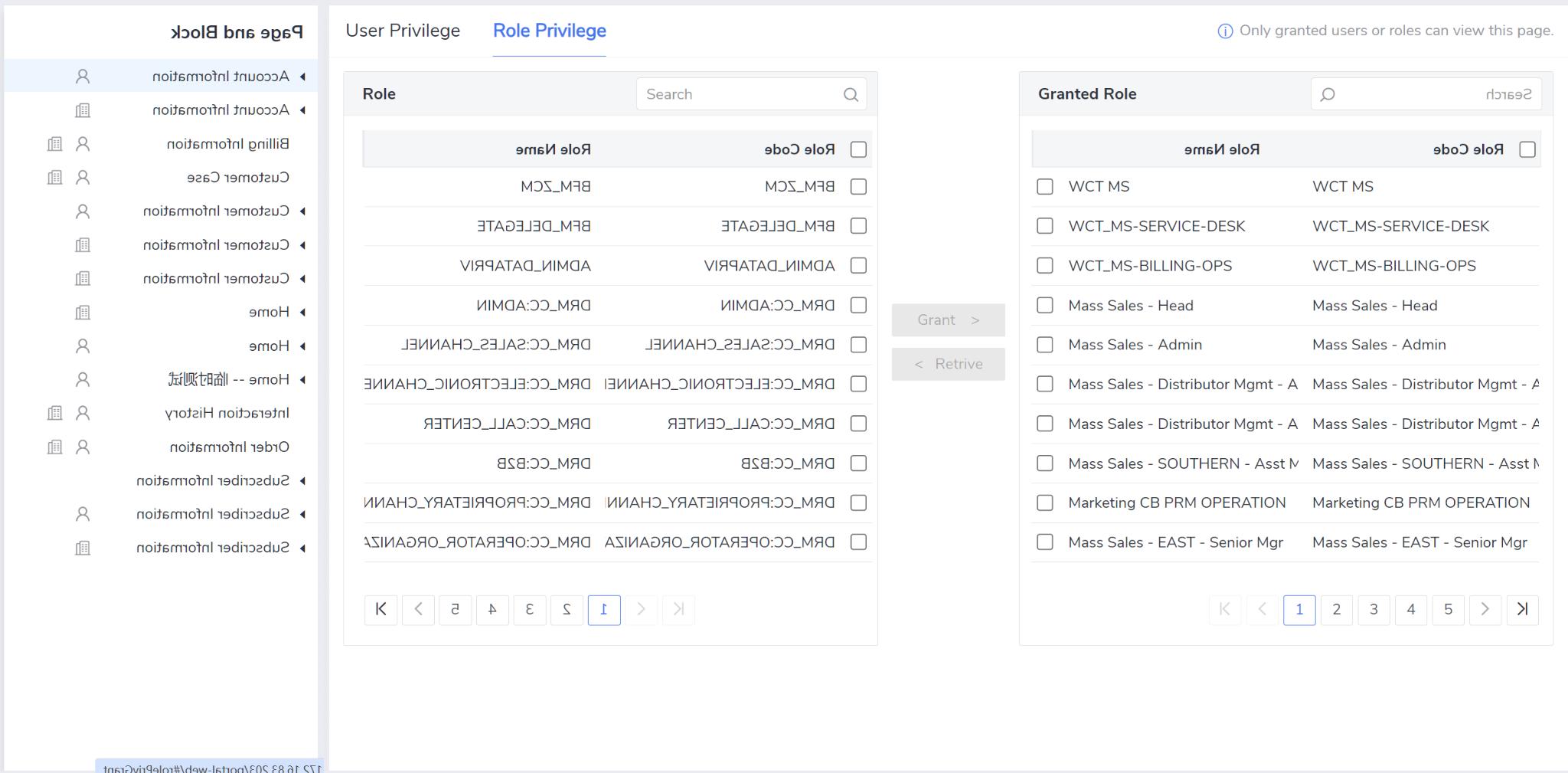
Task: Jump to the last page of the Granted Role list
Action: coord(1522,610)
